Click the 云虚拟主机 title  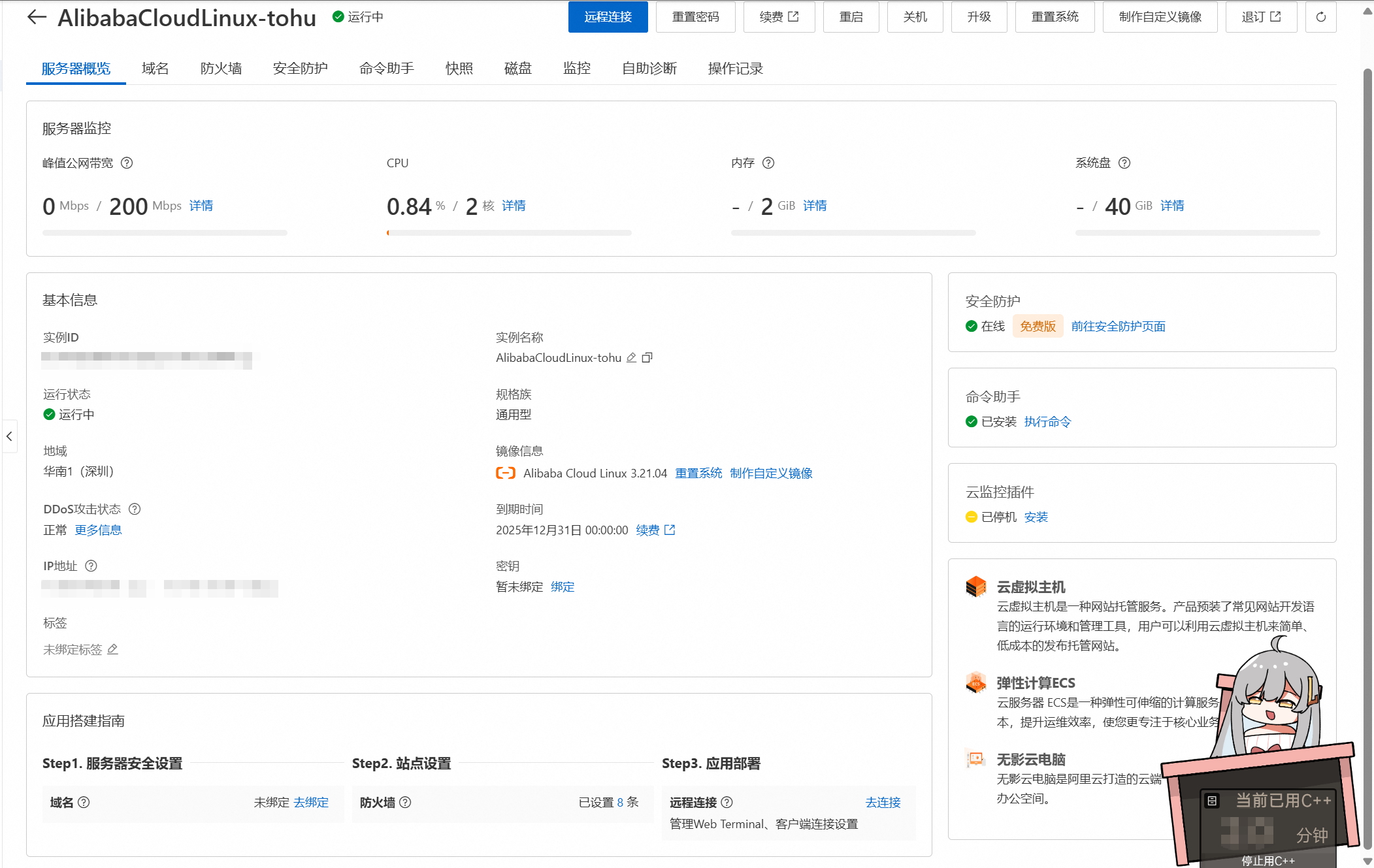click(1031, 587)
